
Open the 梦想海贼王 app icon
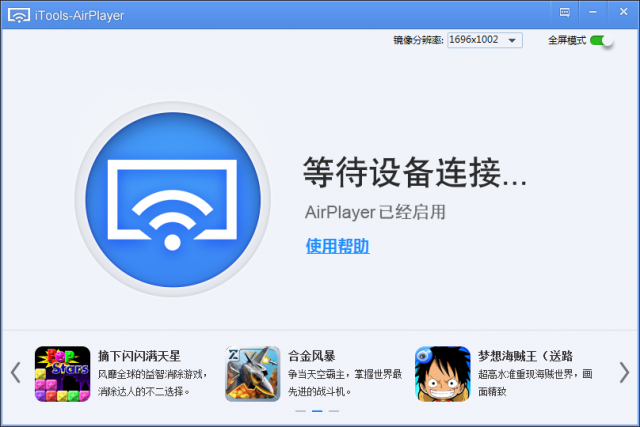click(x=443, y=374)
